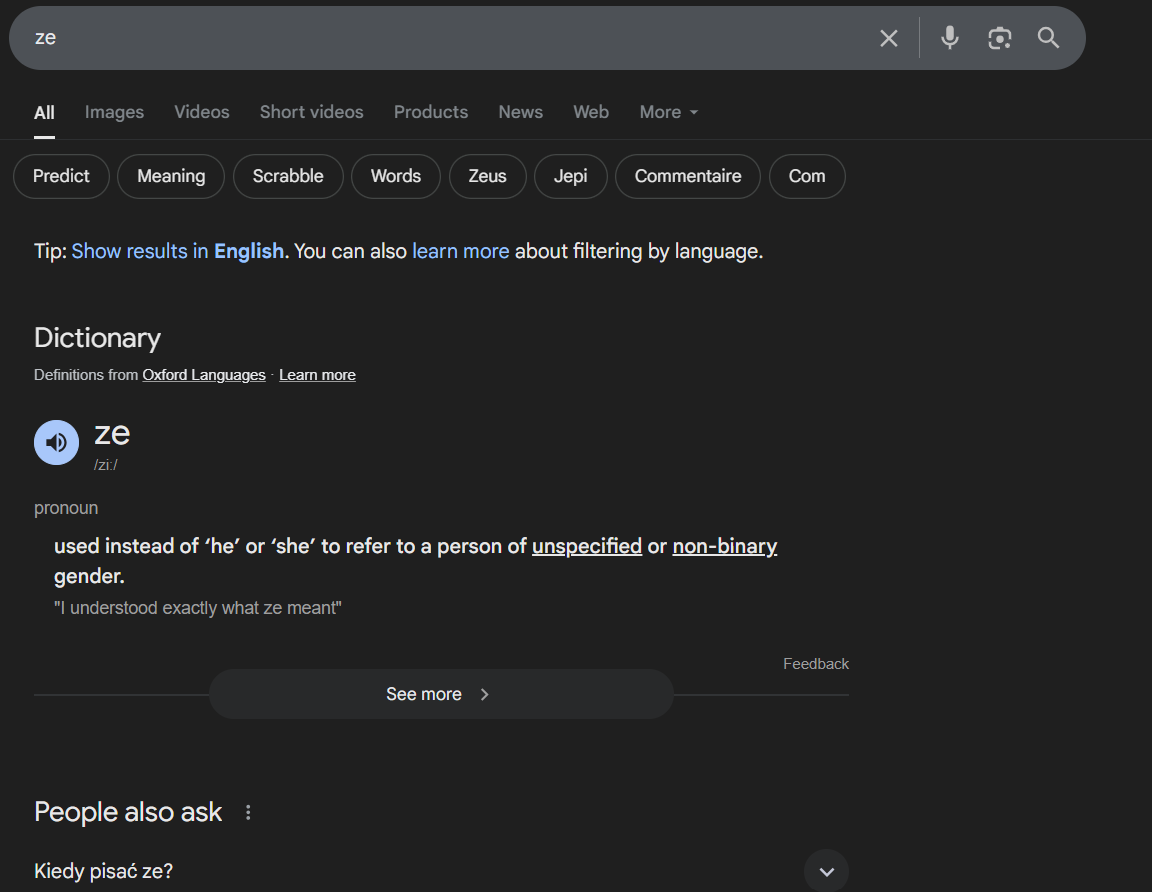The width and height of the screenshot is (1152, 892).
Task: Select the Jepi suggestion chip
Action: (x=571, y=176)
